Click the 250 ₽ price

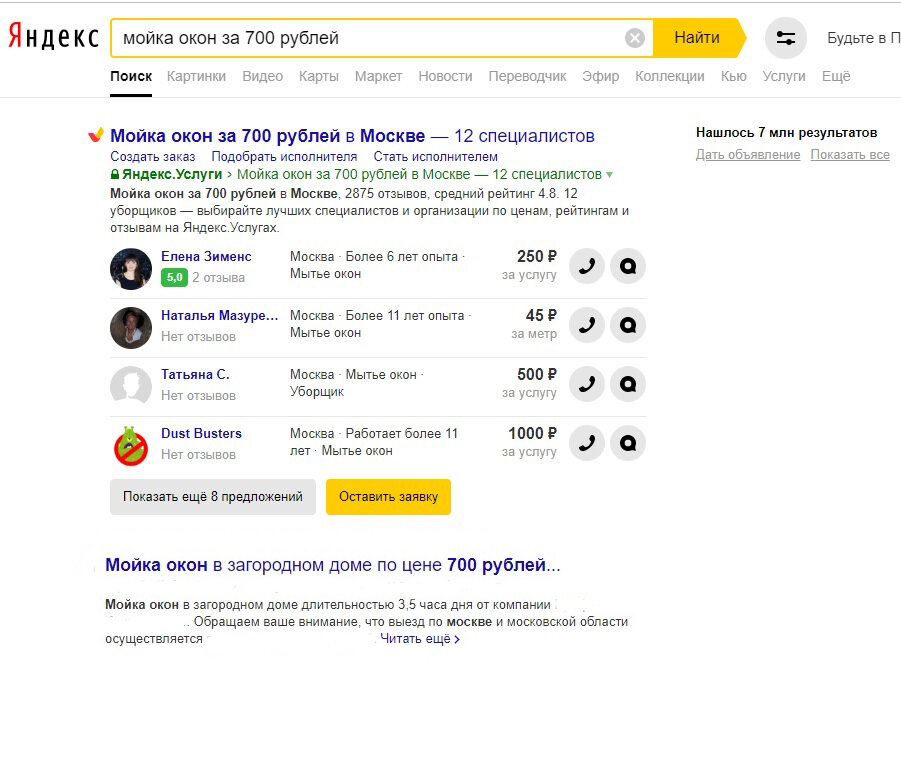[537, 256]
